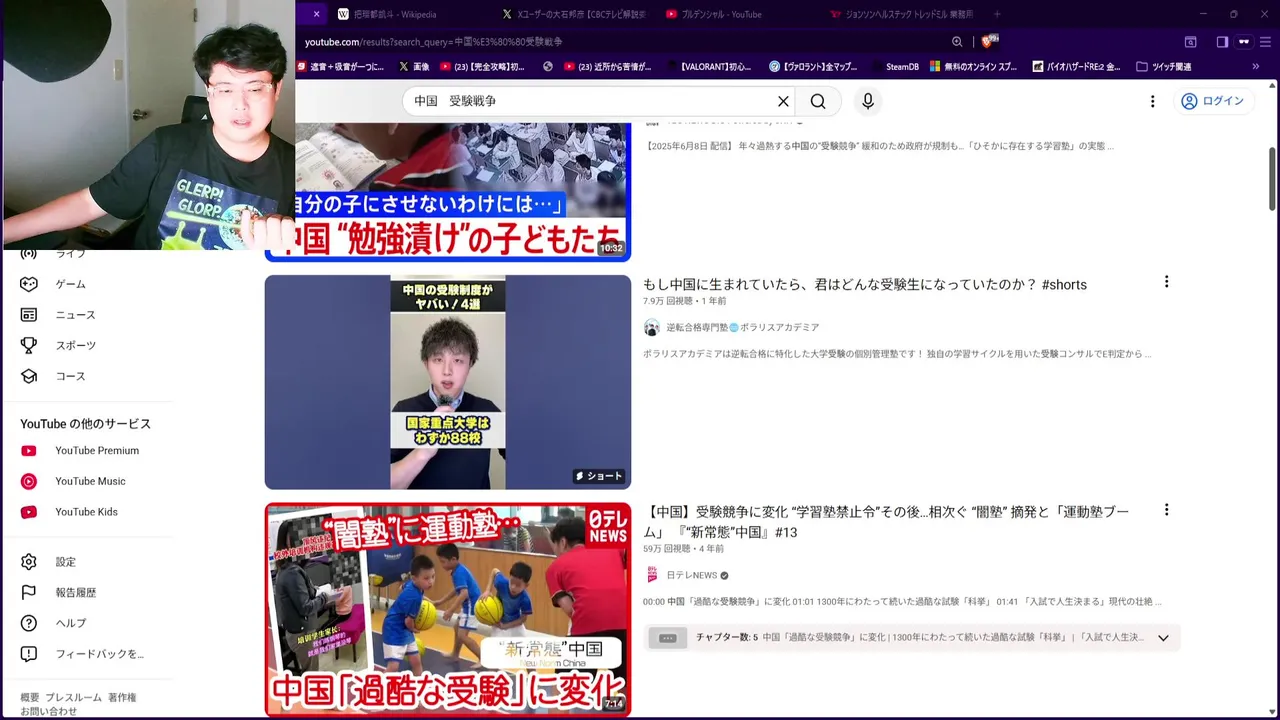Click the 日テレNEWS channel avatar
The width and height of the screenshot is (1280, 720).
click(652, 575)
